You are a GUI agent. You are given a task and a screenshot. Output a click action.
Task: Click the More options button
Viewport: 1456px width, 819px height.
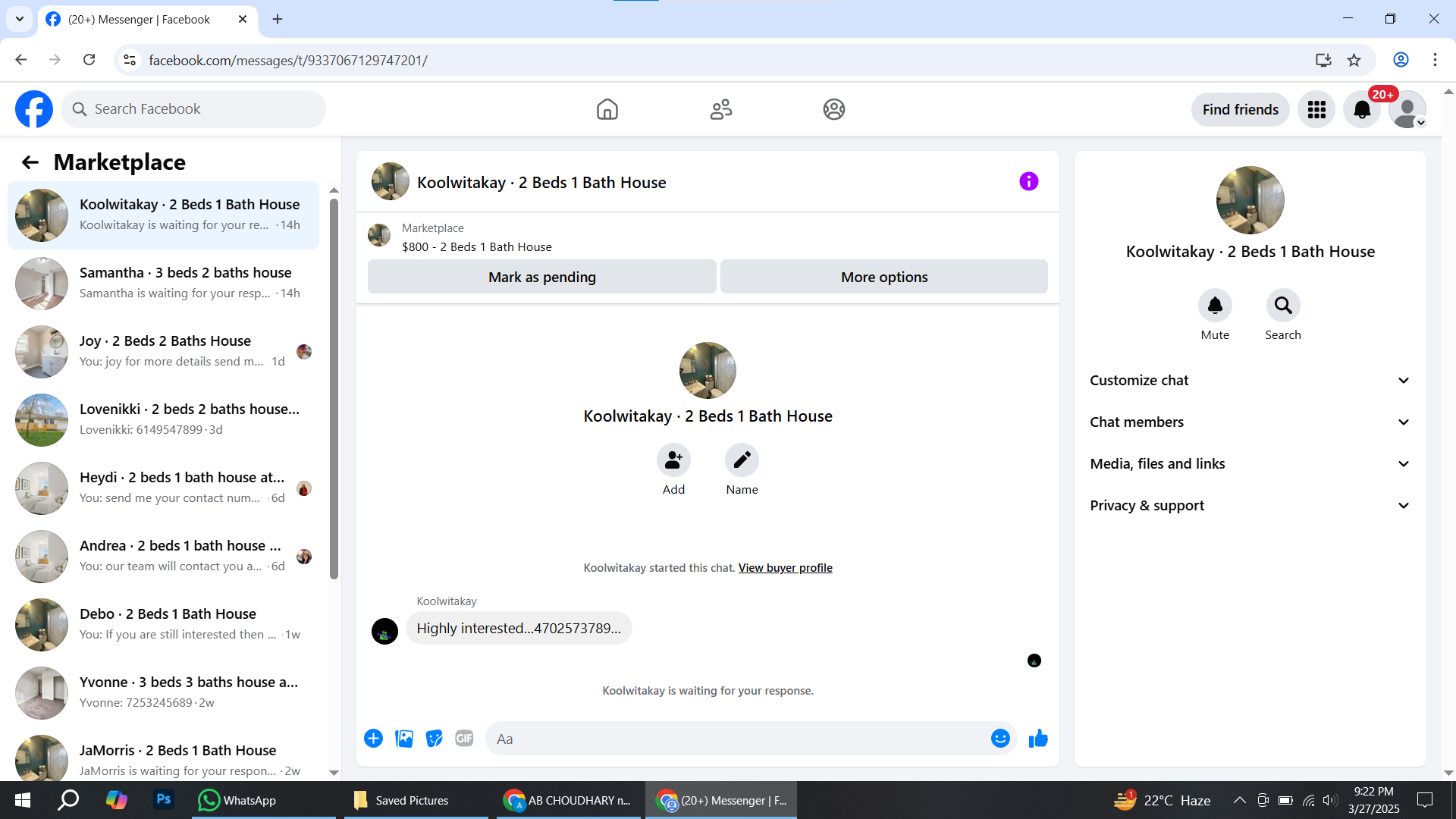click(884, 277)
